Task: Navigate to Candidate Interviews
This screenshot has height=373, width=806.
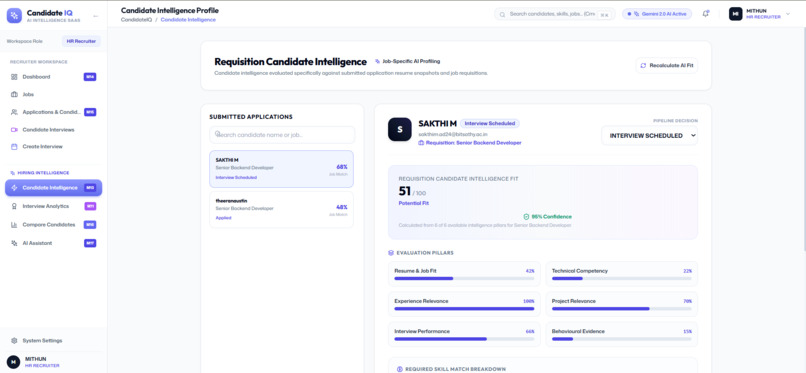Action: (x=53, y=130)
